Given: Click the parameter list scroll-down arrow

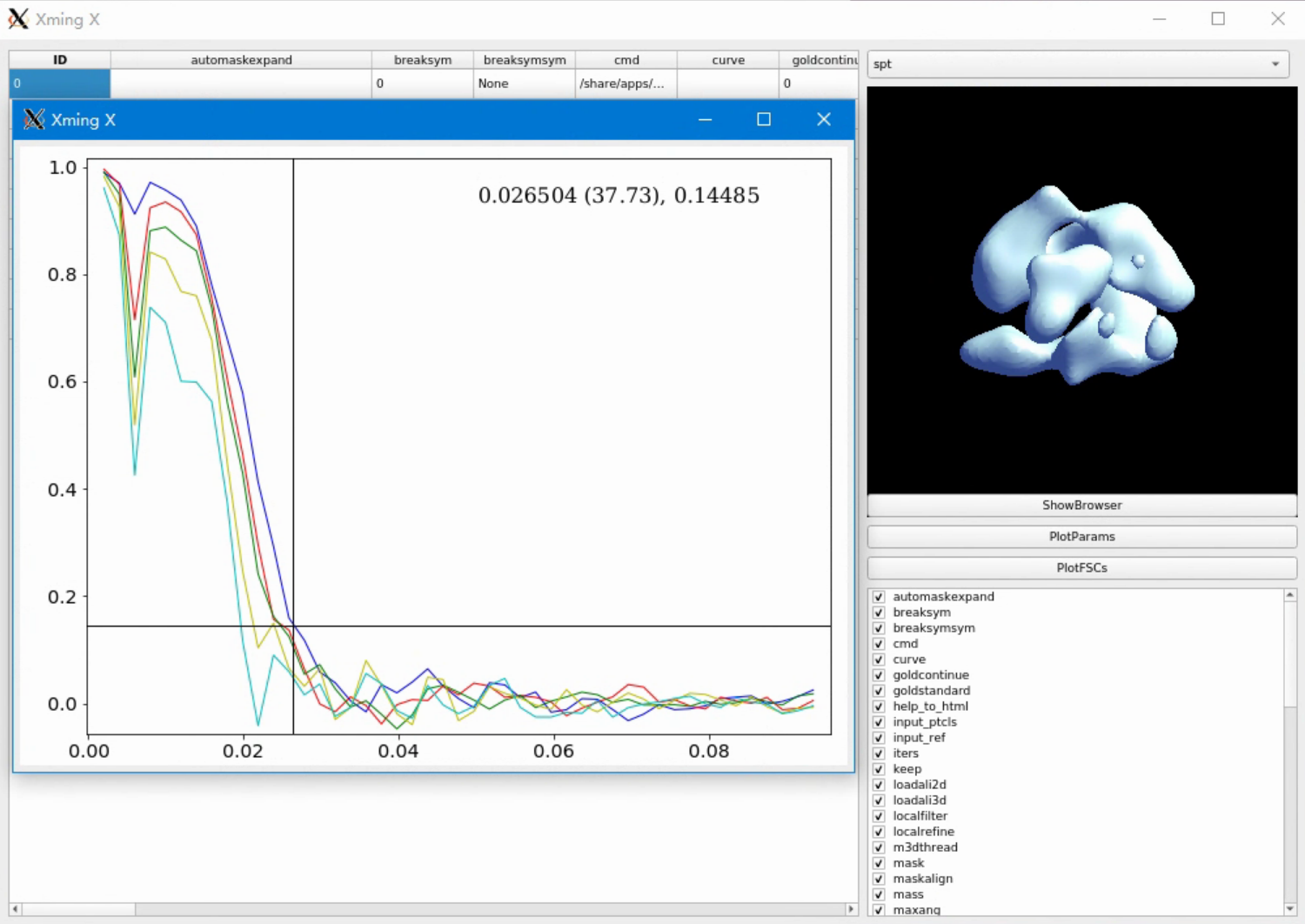Looking at the screenshot, I should 1290,908.
